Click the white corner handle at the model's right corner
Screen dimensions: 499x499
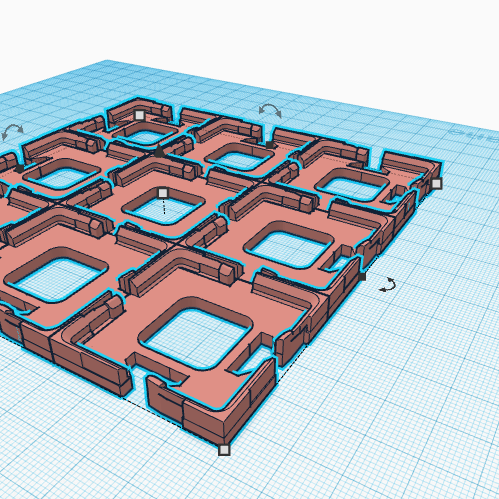437,184
